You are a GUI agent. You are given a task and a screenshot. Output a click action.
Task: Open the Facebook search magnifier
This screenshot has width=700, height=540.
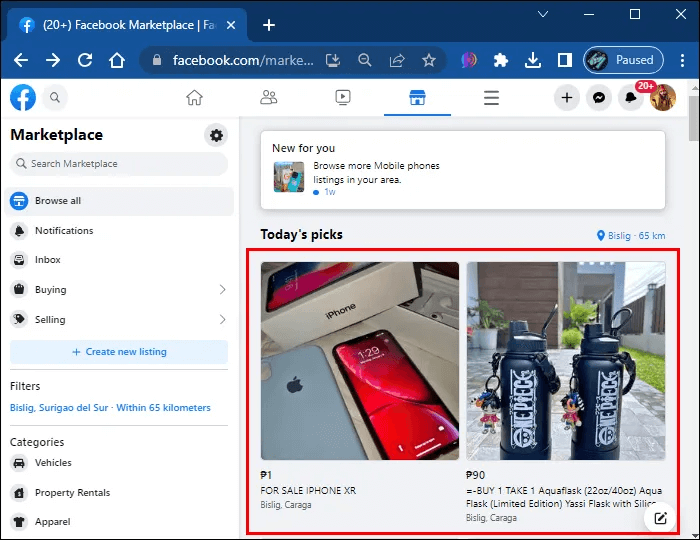(55, 97)
